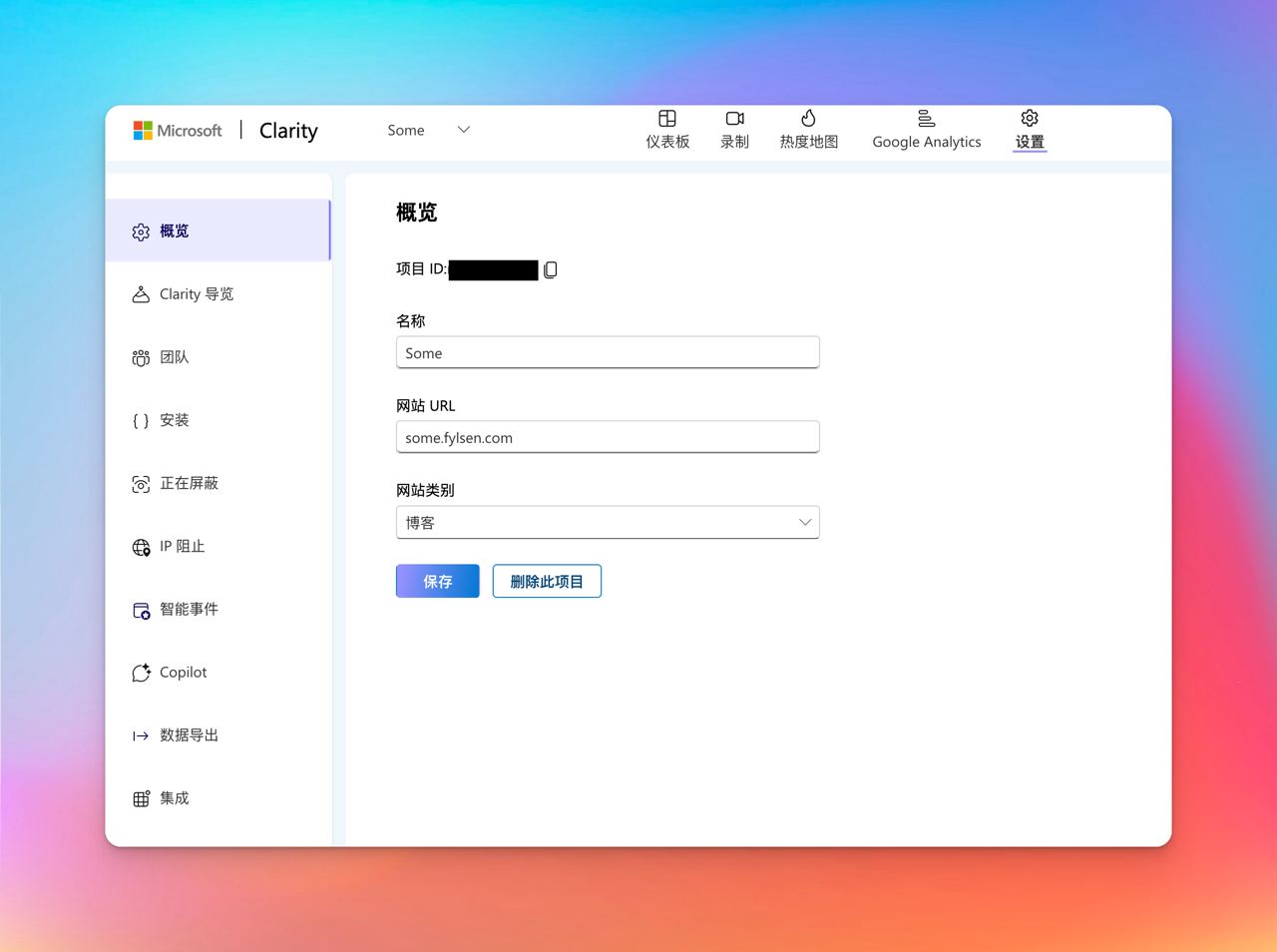The width and height of the screenshot is (1277, 952).
Task: Click the Copilot sidebar icon
Action: click(141, 673)
